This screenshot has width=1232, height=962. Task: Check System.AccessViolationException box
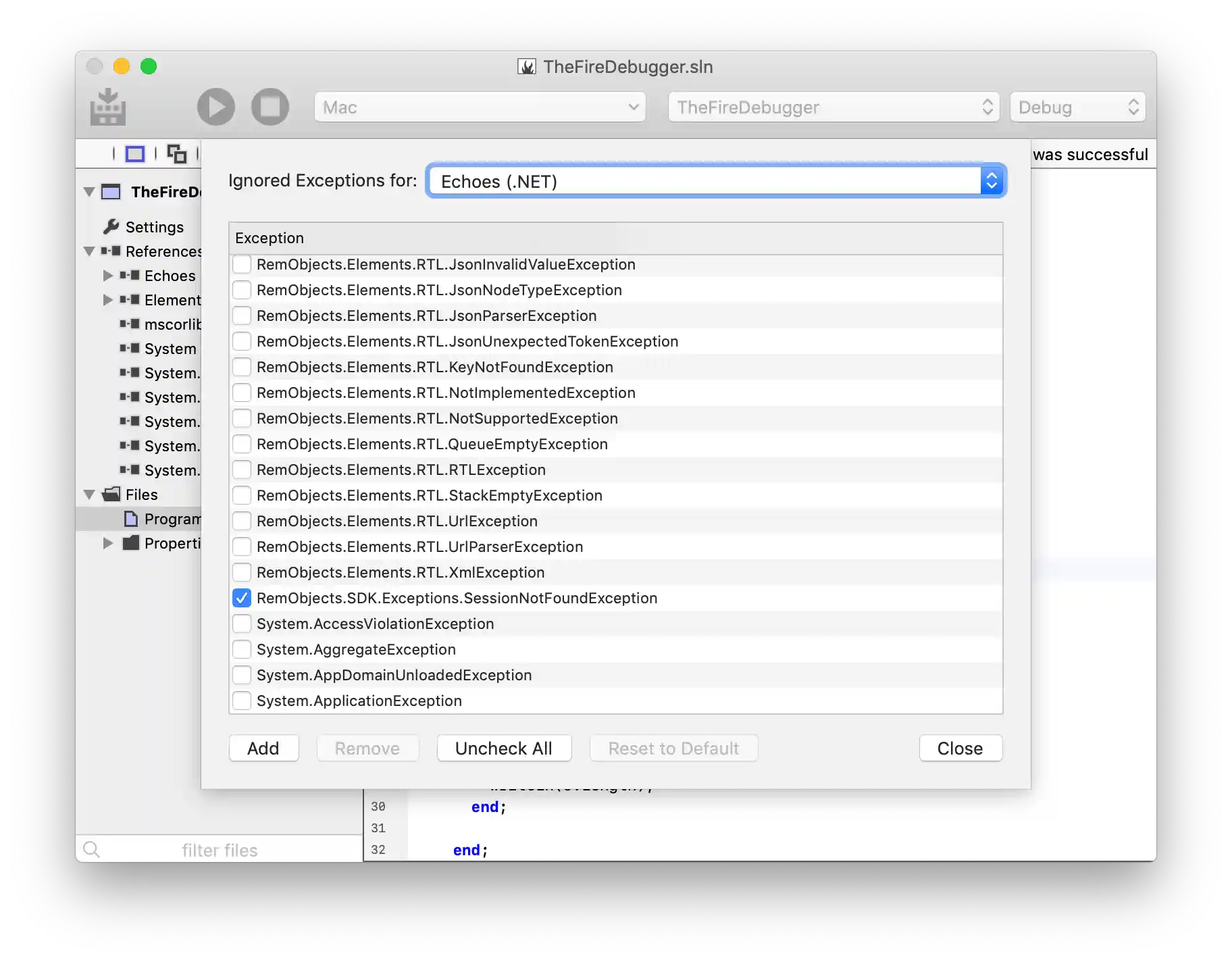click(242, 624)
